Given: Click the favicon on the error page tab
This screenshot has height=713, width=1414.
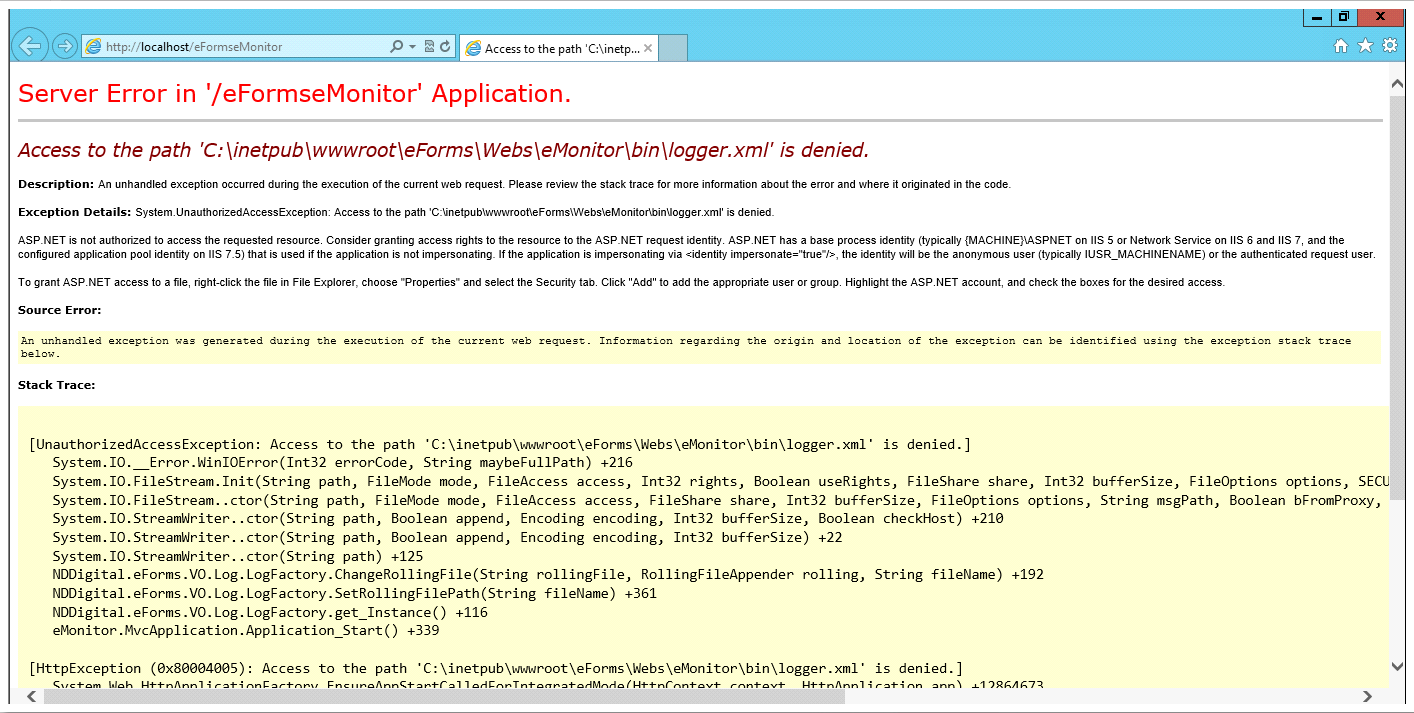Looking at the screenshot, I should (477, 46).
